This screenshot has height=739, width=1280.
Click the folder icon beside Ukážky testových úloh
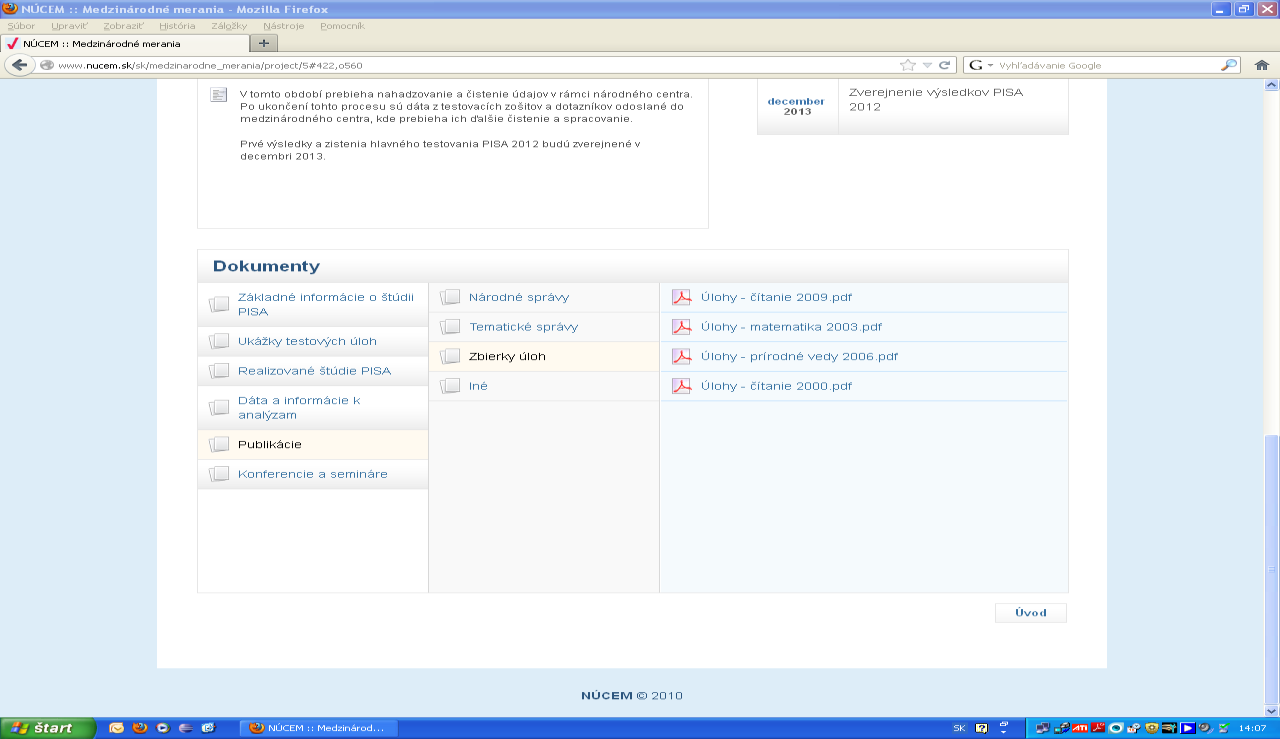point(219,341)
